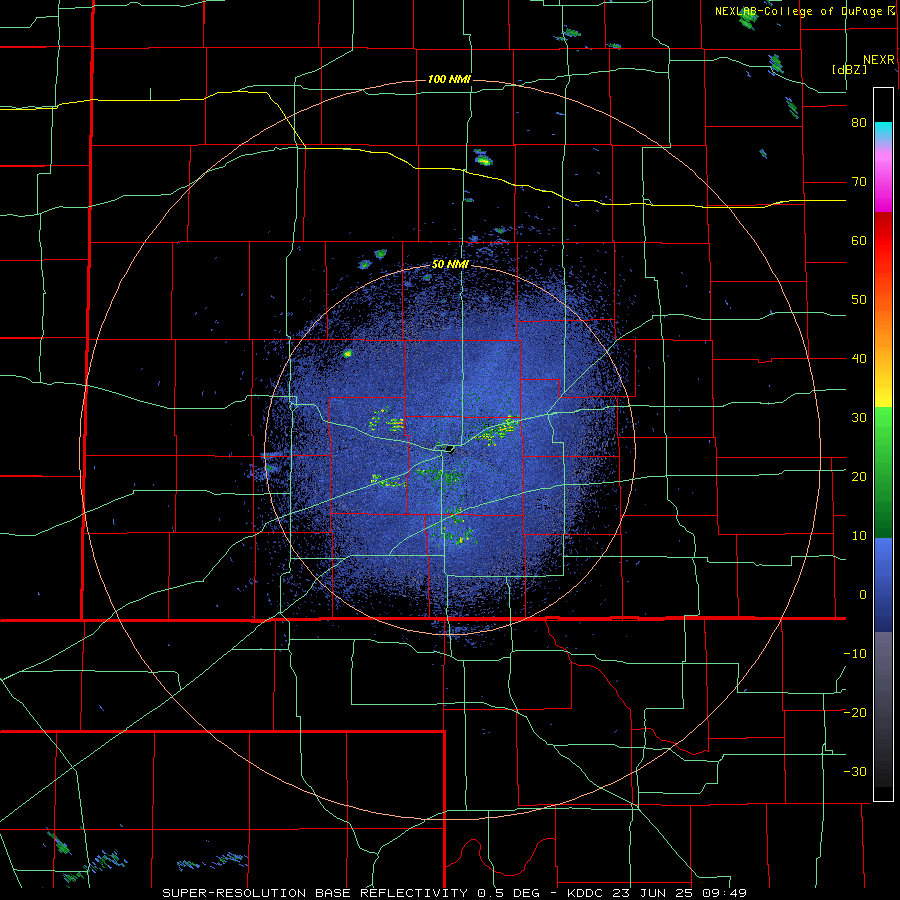
Task: Click the red band of the color bar
Action: pos(883,242)
